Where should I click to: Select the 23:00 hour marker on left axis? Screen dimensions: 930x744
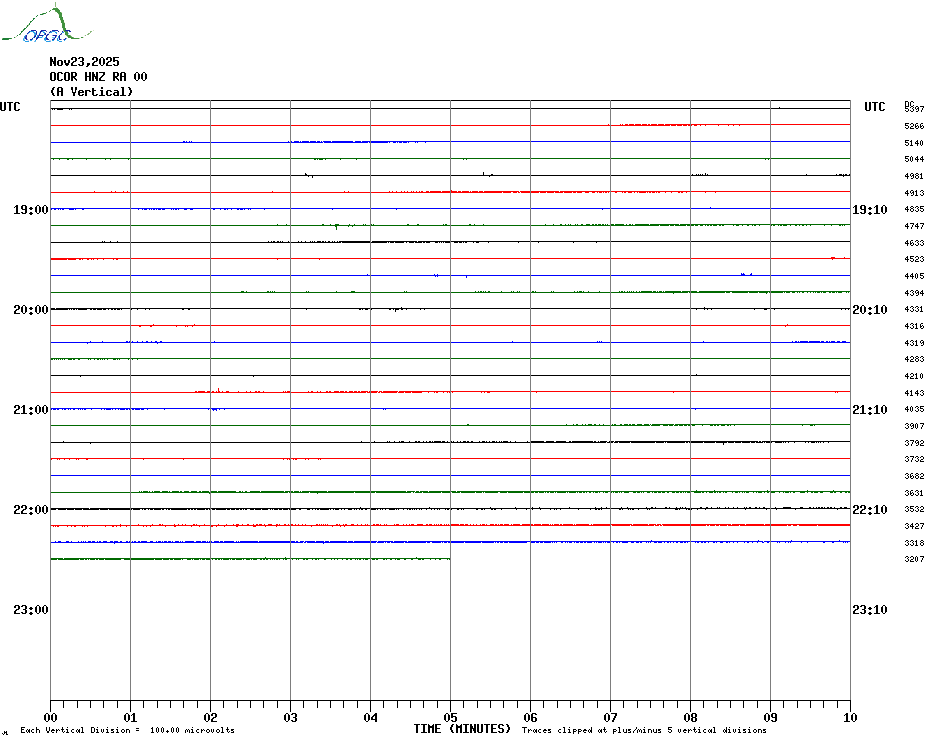point(31,610)
